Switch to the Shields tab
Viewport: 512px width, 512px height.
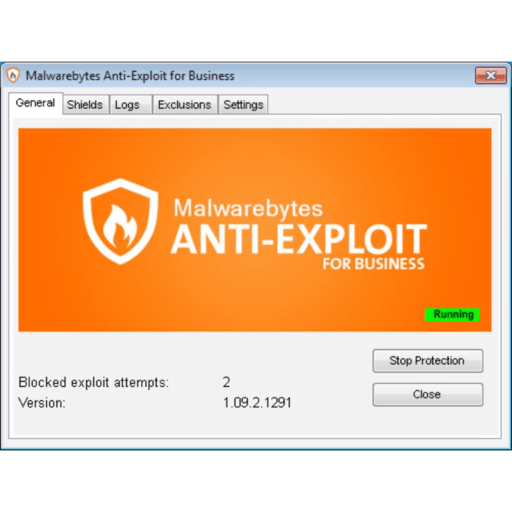click(85, 105)
